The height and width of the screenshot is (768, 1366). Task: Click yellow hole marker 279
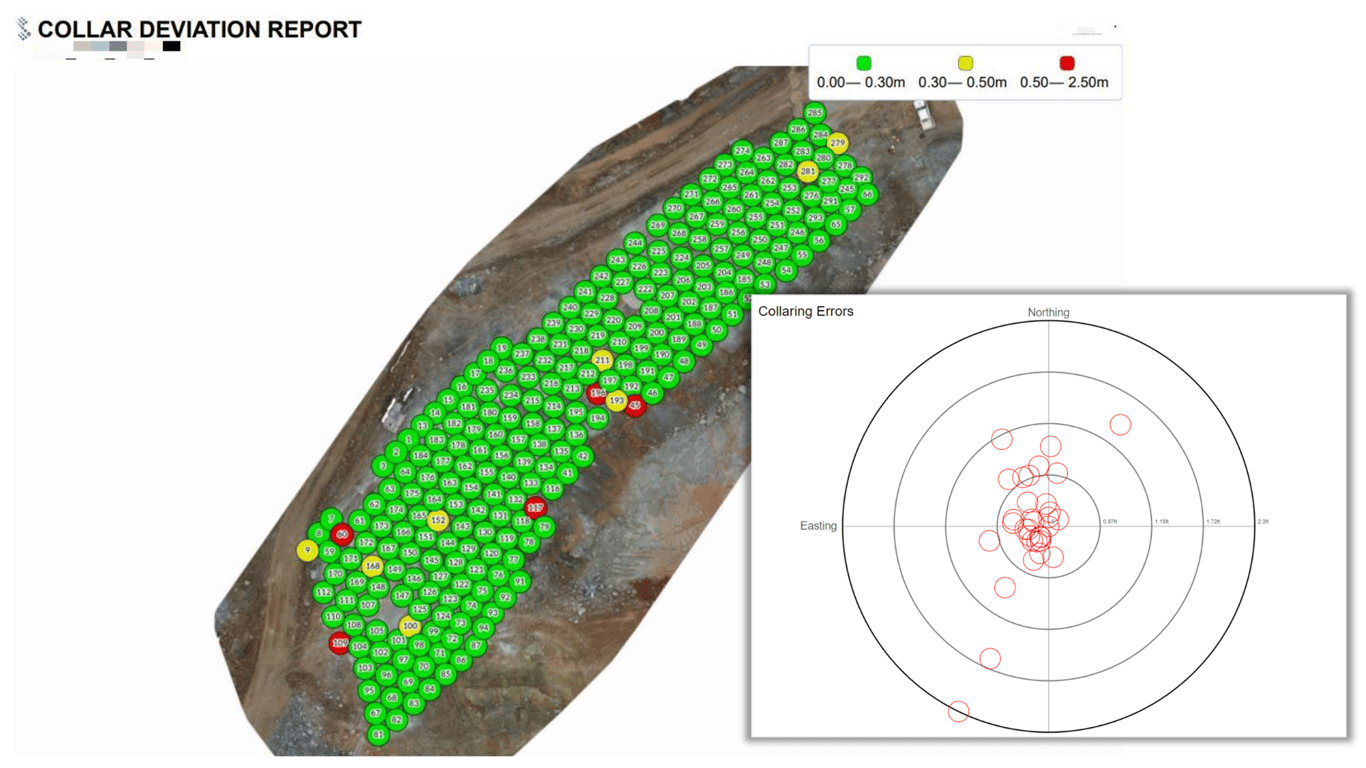point(837,144)
